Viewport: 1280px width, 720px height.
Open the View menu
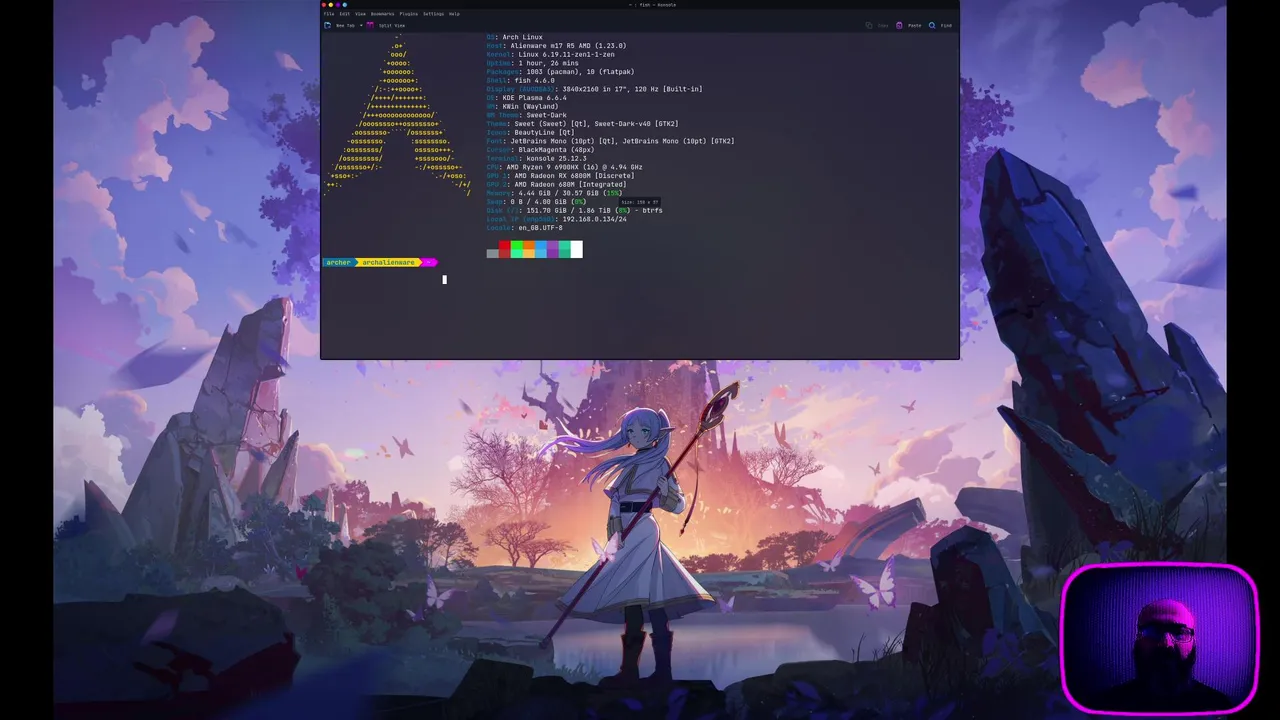pos(360,14)
